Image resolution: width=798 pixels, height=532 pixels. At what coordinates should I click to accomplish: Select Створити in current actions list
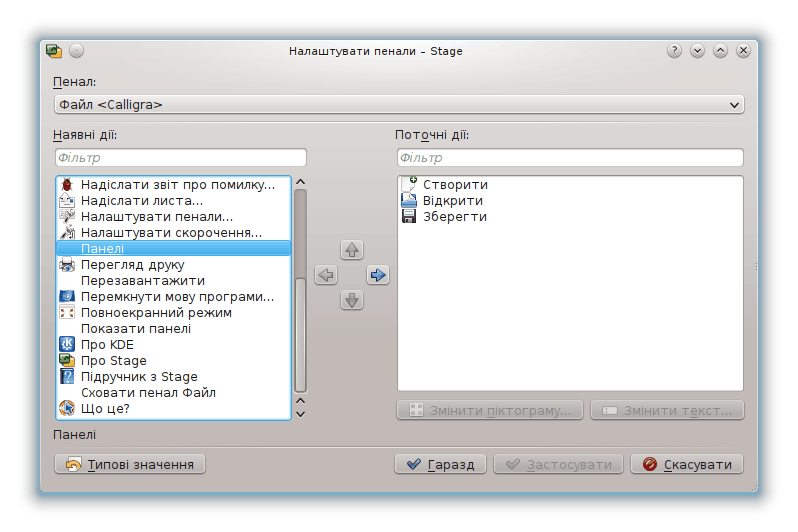tap(455, 185)
